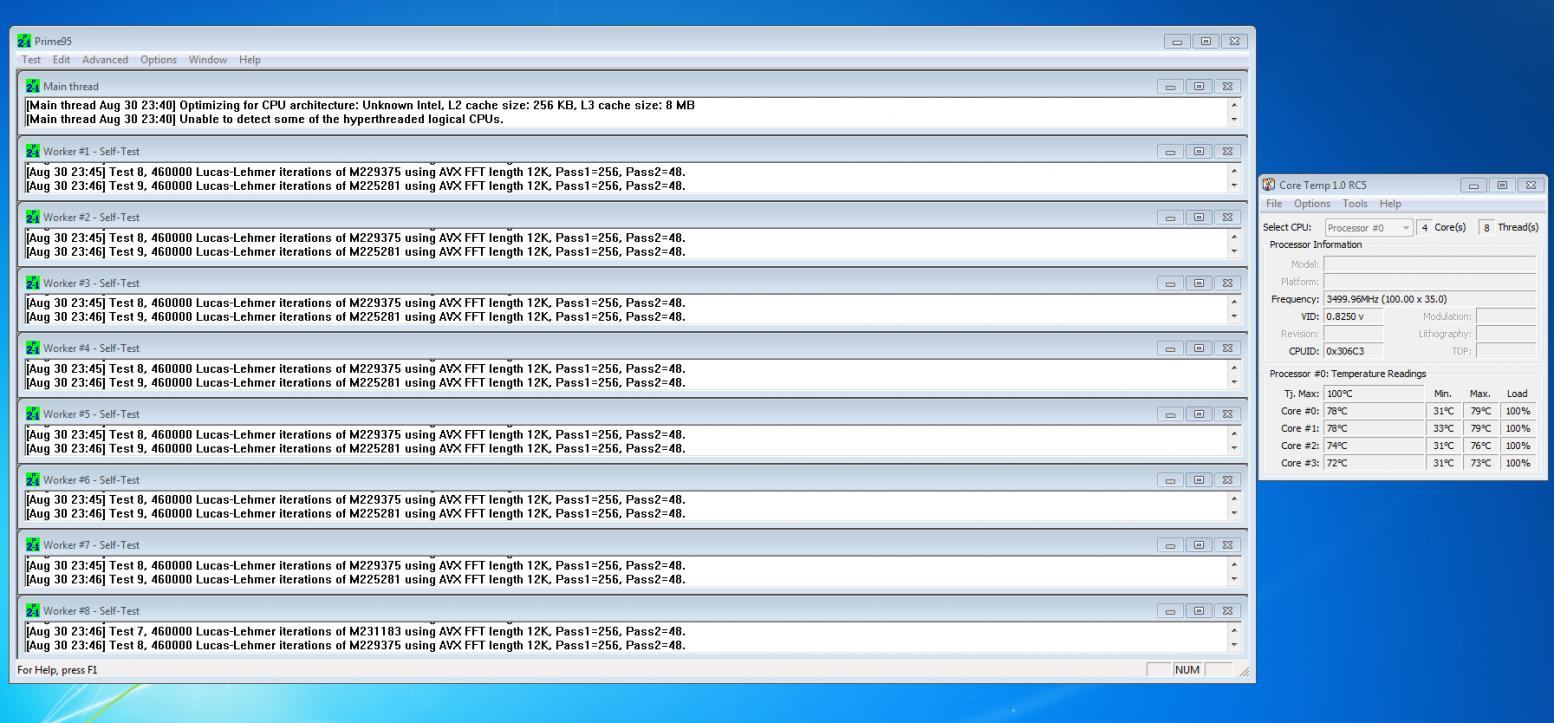Click the Core #2 Max value 76°C

pos(1480,445)
